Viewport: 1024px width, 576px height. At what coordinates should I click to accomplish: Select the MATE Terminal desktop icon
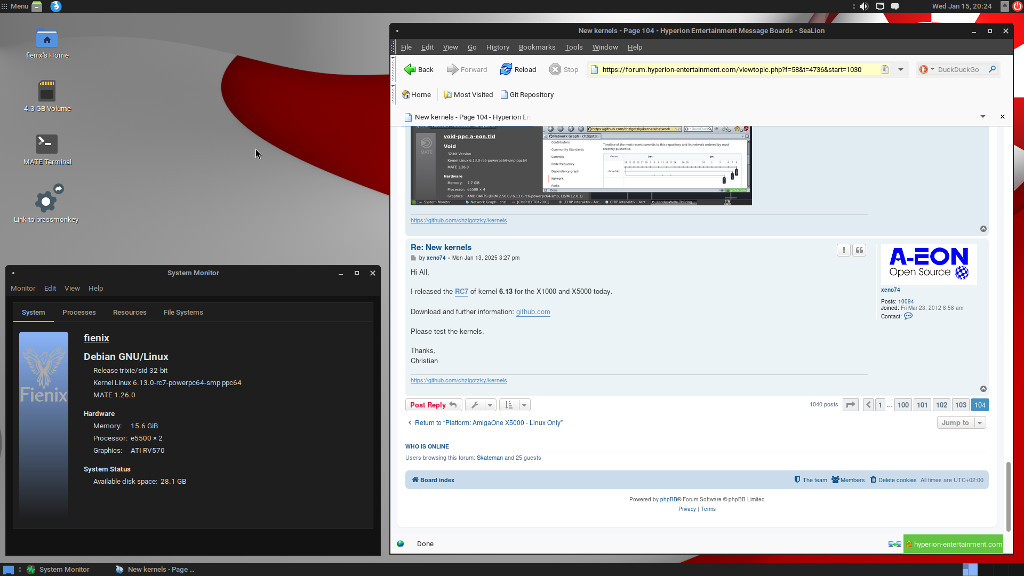click(46, 149)
